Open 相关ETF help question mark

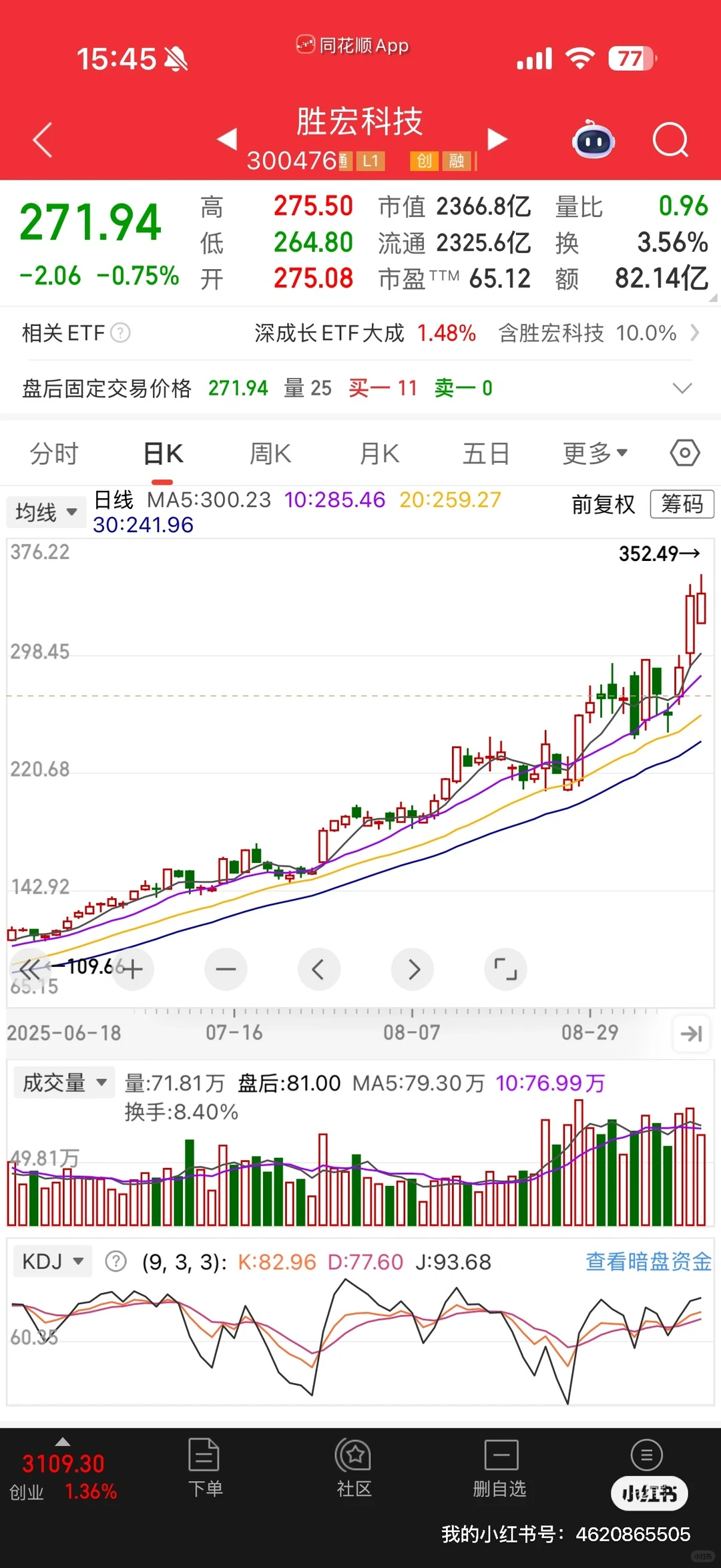120,333
